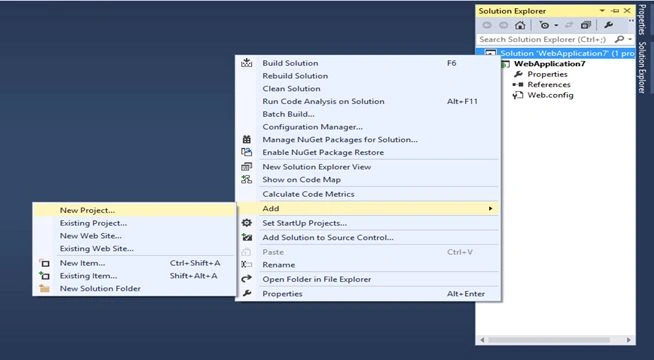
Task: Open the vertical Properties side tab
Action: click(643, 19)
